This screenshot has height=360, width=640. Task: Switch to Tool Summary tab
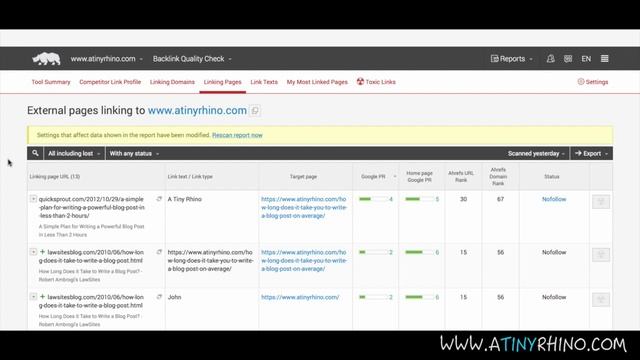pos(51,82)
